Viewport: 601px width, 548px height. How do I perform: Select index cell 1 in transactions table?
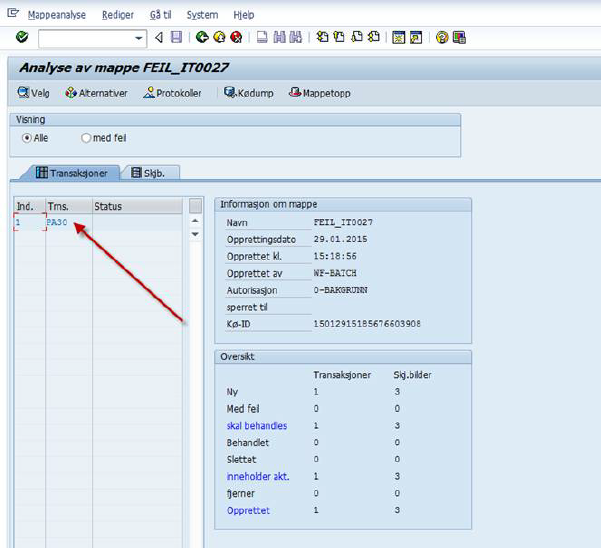[x=30, y=222]
